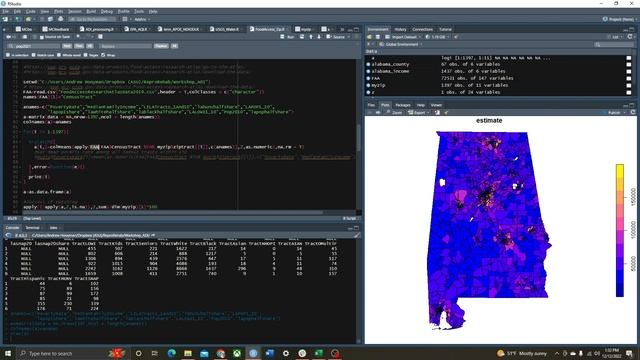
Task: Toggle Whole word checkbox
Action: pos(59,55)
